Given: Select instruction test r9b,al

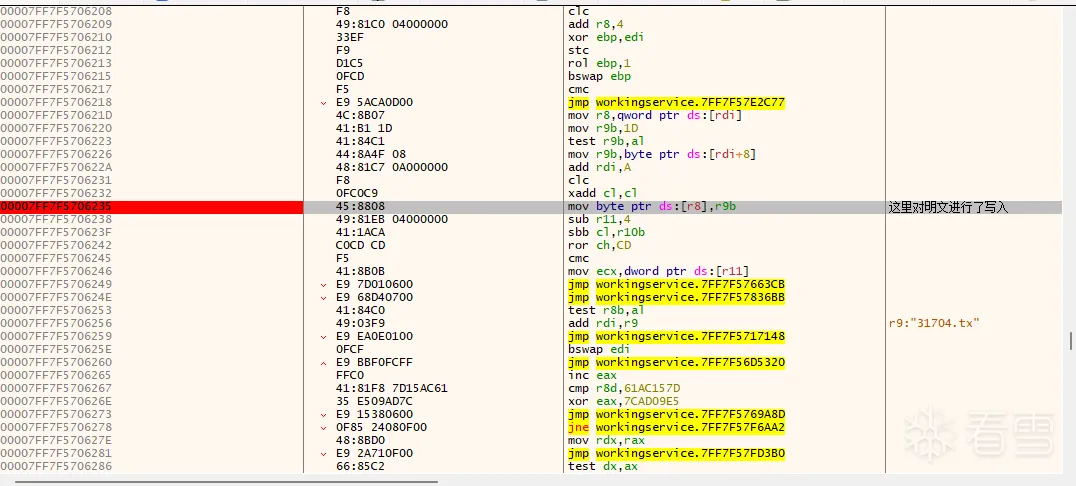Looking at the screenshot, I should (x=605, y=141).
